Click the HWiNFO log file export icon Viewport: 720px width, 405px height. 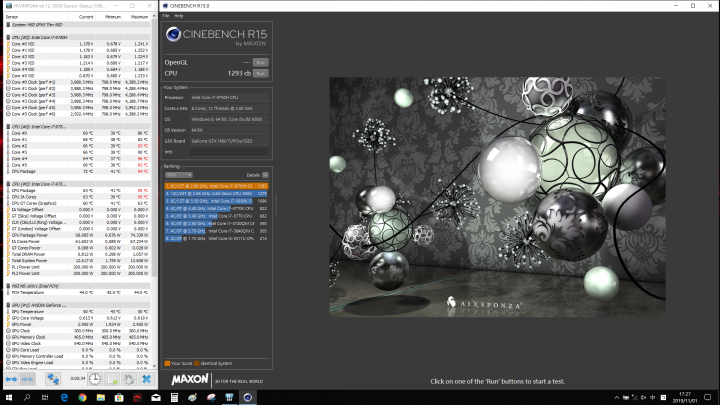pyautogui.click(x=111, y=379)
